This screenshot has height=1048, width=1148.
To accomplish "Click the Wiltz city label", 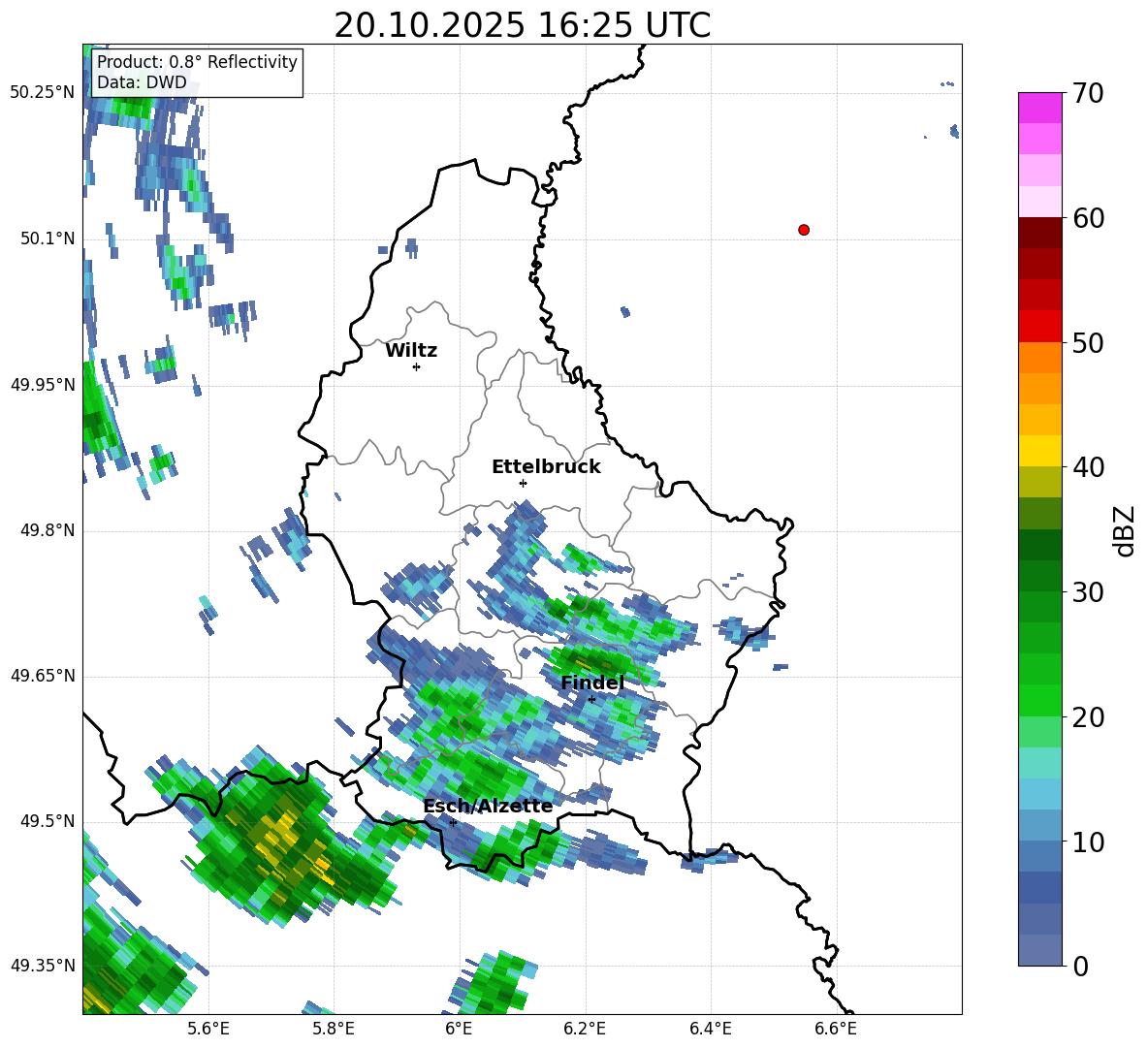I will coord(411,351).
